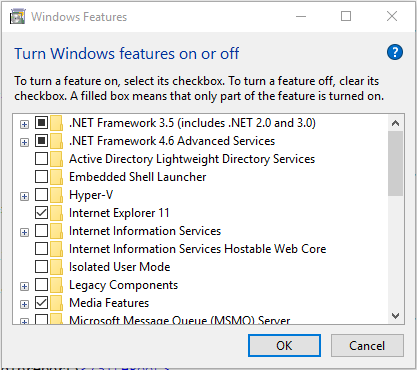The width and height of the screenshot is (417, 370).
Task: Uncheck the Media Features checkbox
Action: [x=41, y=303]
